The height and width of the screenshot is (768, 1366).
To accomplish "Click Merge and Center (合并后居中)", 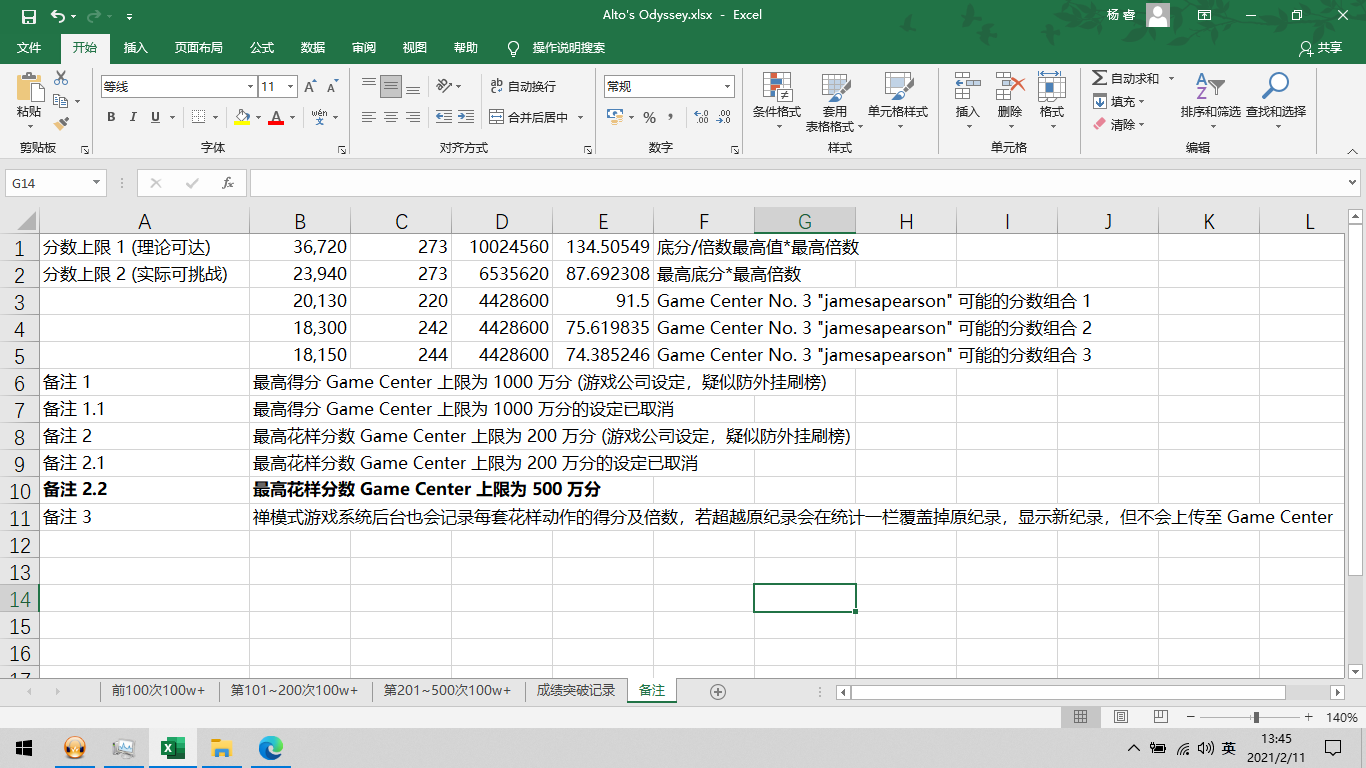I will (529, 117).
